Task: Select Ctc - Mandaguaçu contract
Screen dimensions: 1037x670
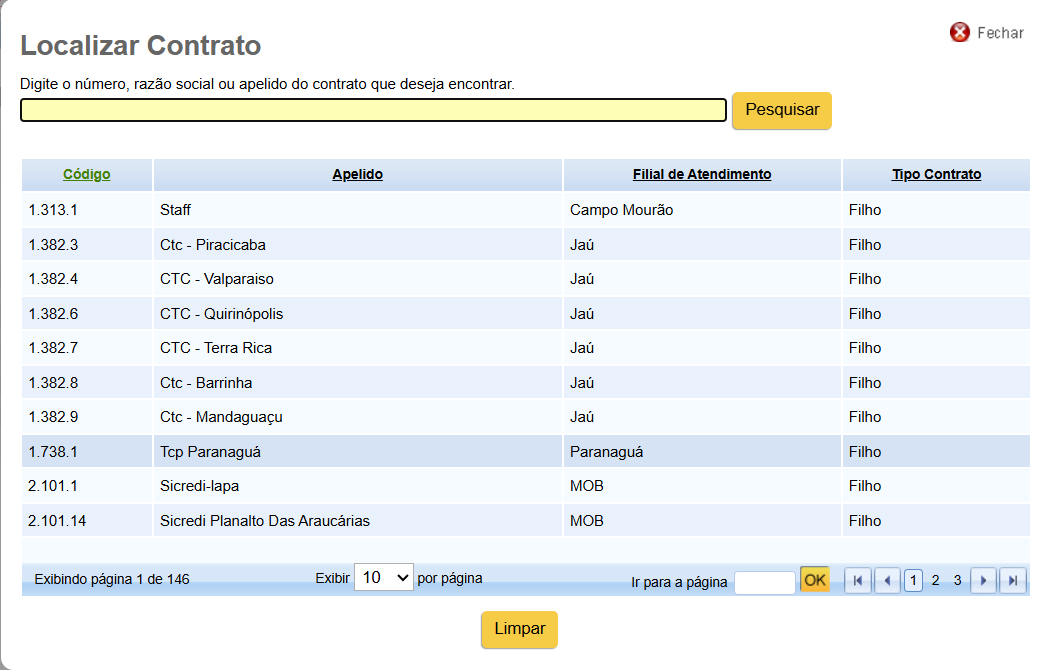Action: tap(222, 417)
